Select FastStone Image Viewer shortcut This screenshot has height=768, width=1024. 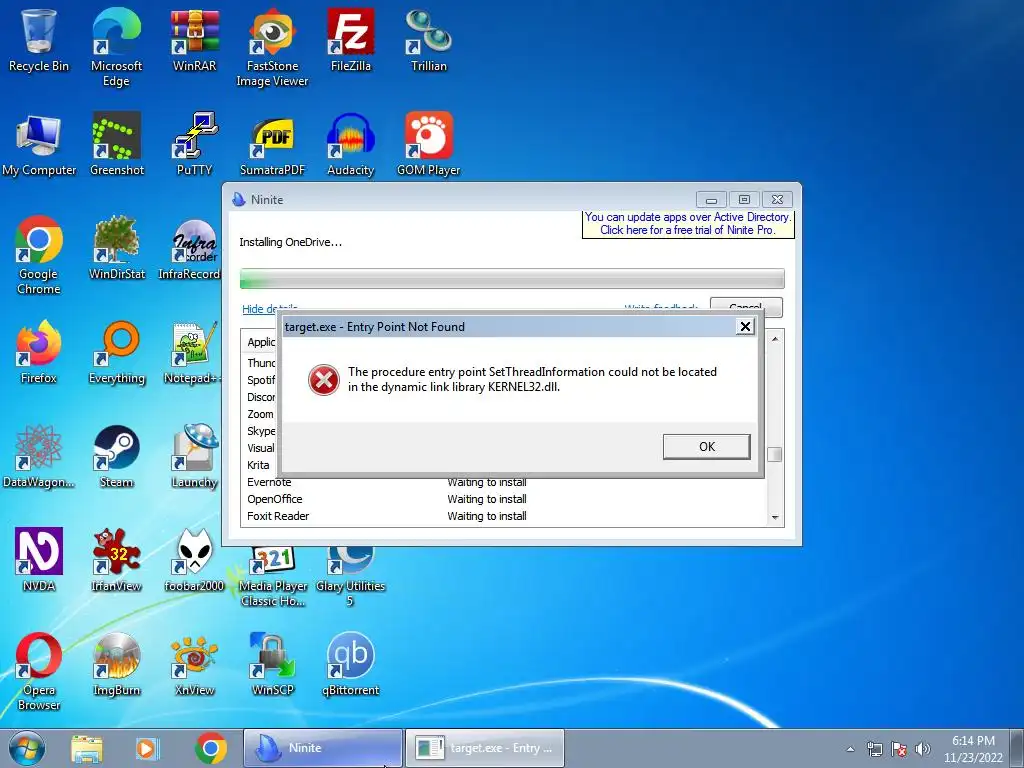[272, 46]
